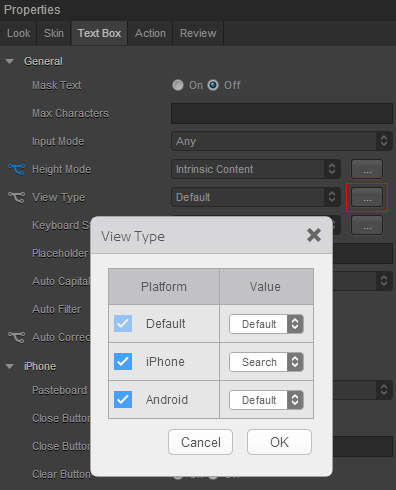This screenshot has width=396, height=490.
Task: Click the Max Characters input field
Action: click(282, 113)
